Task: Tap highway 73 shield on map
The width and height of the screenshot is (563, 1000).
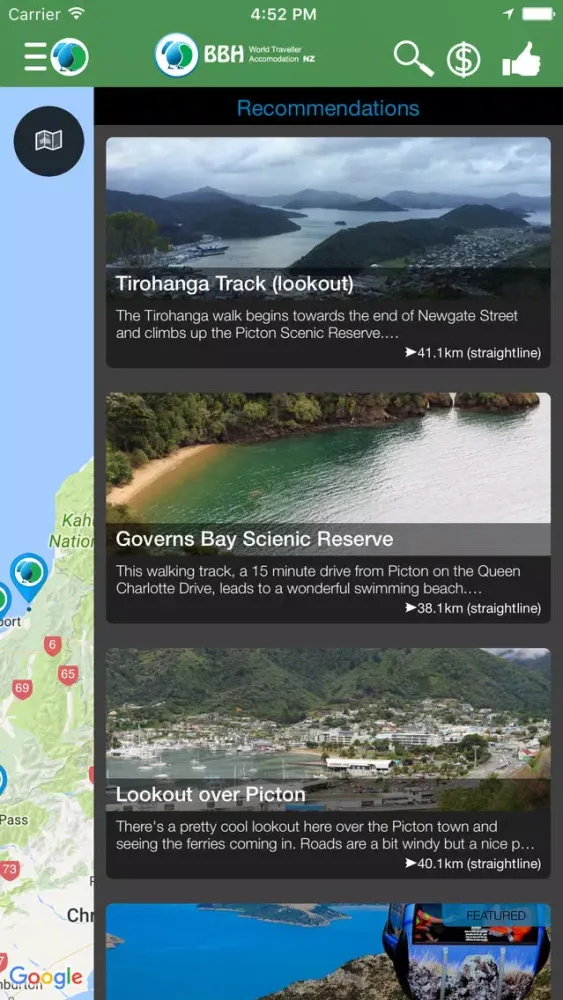Action: 10,869
